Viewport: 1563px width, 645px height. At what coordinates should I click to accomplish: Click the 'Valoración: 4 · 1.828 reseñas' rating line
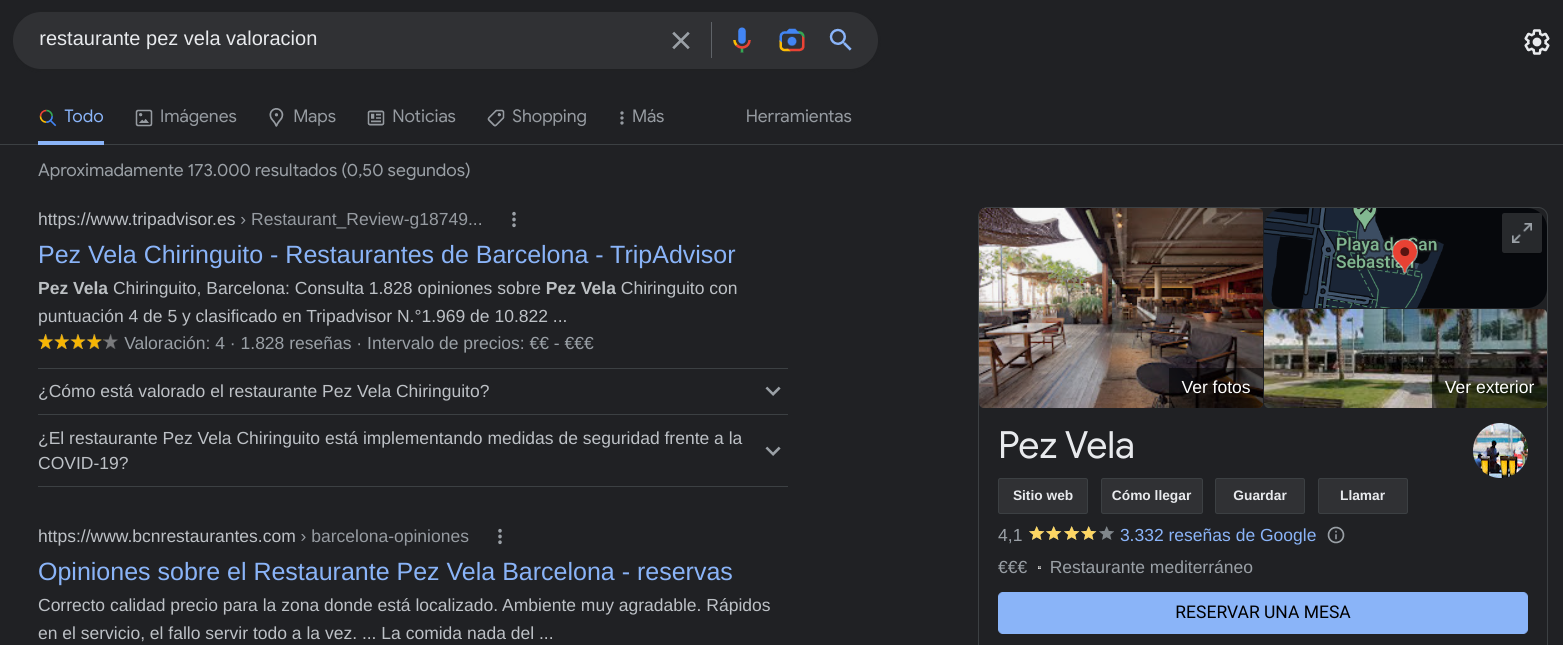click(316, 343)
